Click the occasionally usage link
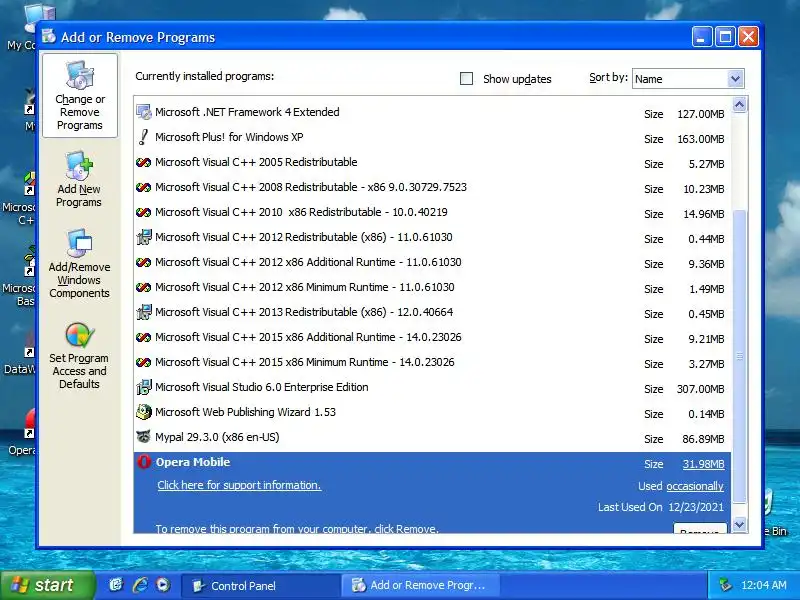This screenshot has height=600, width=800. coord(695,486)
